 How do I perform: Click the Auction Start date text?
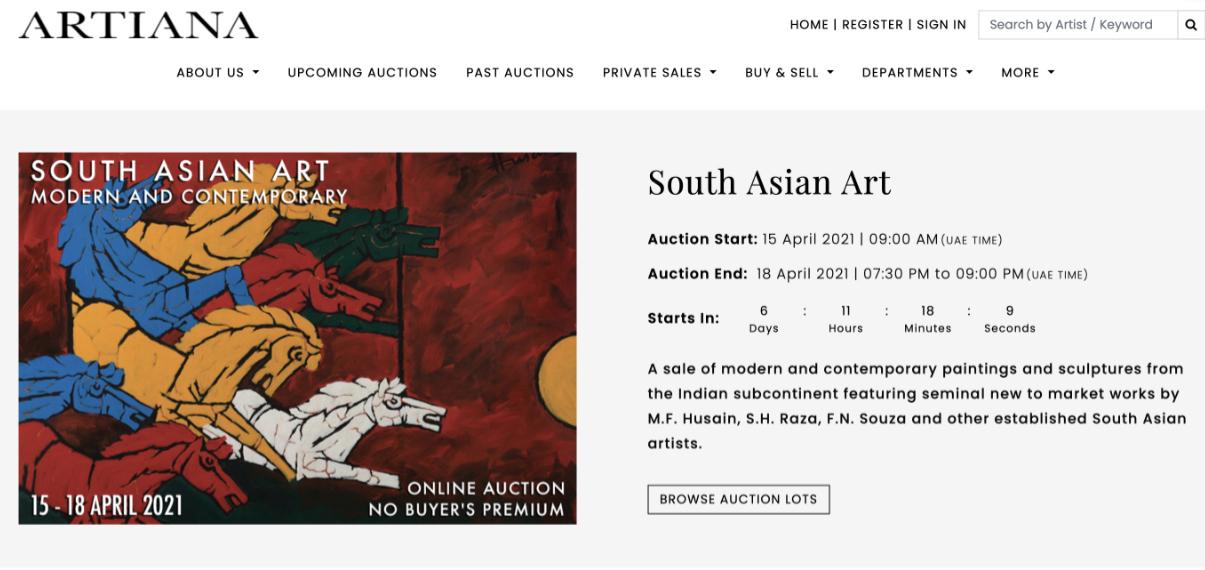pyautogui.click(x=850, y=240)
